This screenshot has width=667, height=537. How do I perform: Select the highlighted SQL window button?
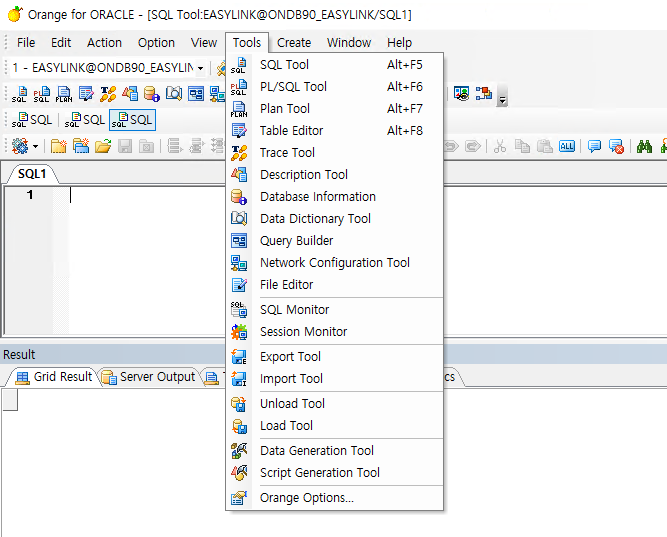(132, 120)
